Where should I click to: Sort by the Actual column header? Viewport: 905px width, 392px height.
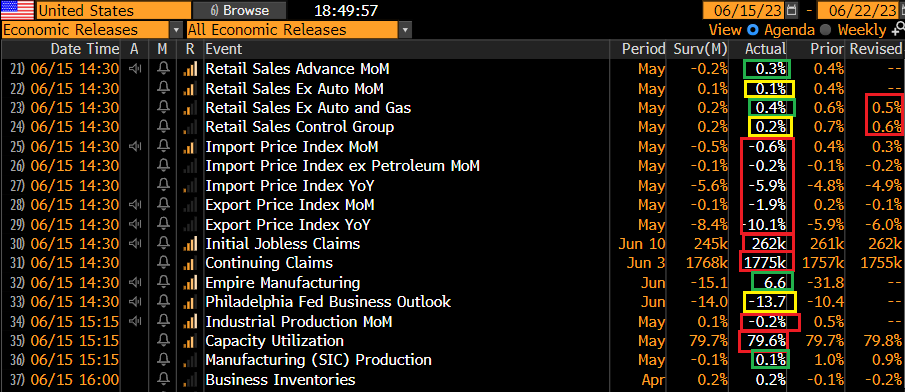tap(765, 49)
